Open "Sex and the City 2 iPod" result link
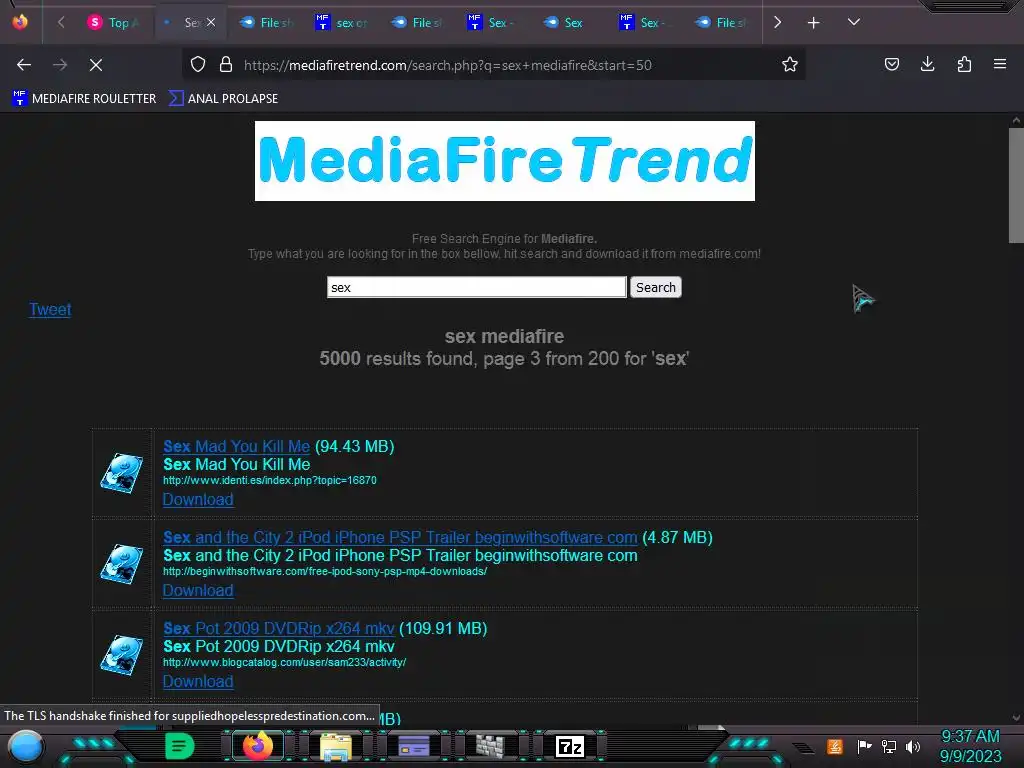Image resolution: width=1024 pixels, height=768 pixels. point(400,537)
